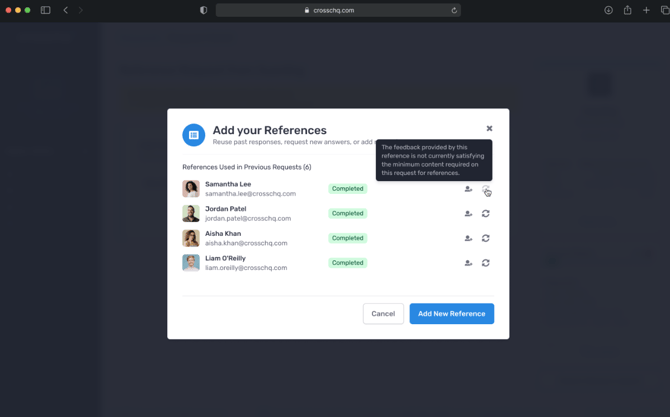Show browser downloads
Image resolution: width=670 pixels, height=417 pixels.
(608, 10)
